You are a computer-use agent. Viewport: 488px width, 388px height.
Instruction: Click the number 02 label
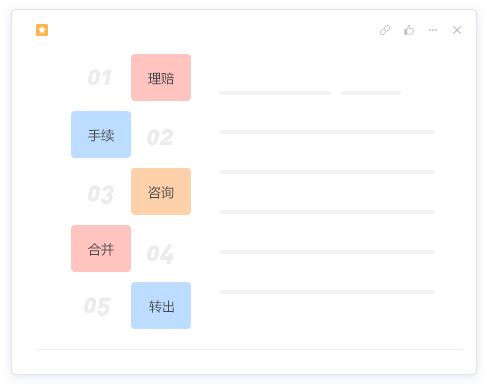point(160,137)
